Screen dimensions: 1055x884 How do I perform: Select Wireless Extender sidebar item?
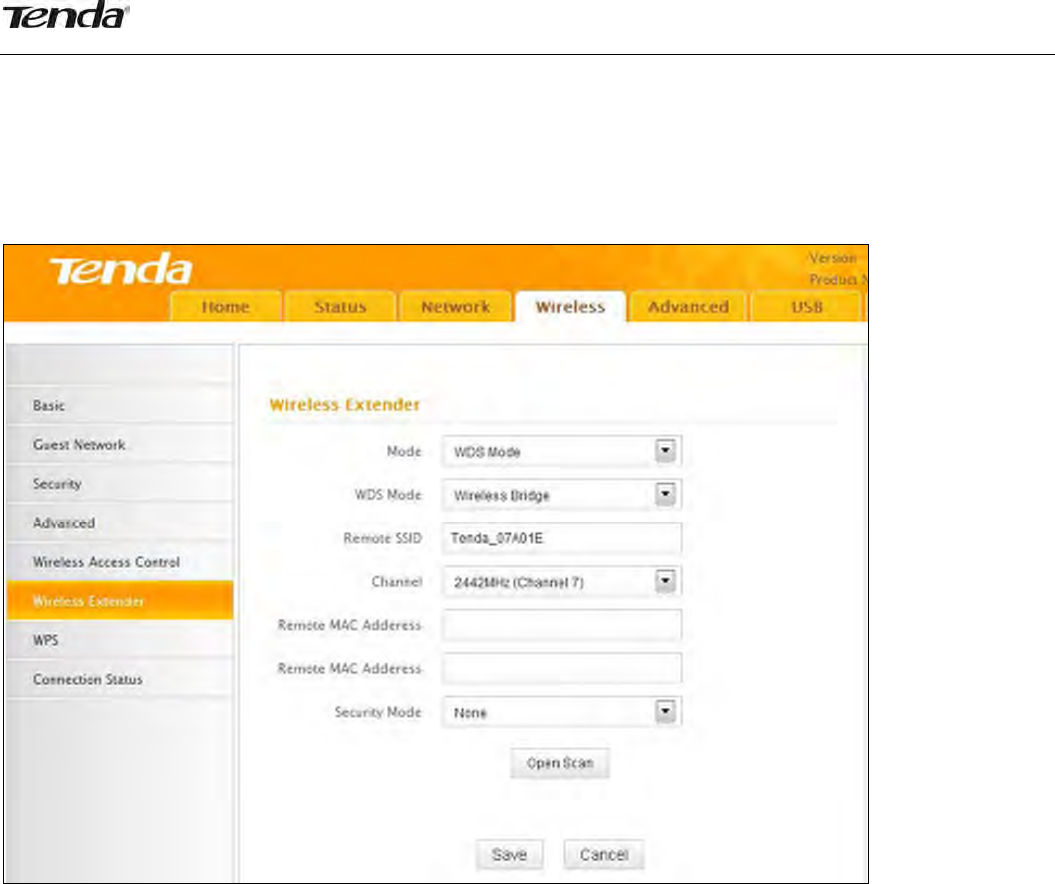120,601
